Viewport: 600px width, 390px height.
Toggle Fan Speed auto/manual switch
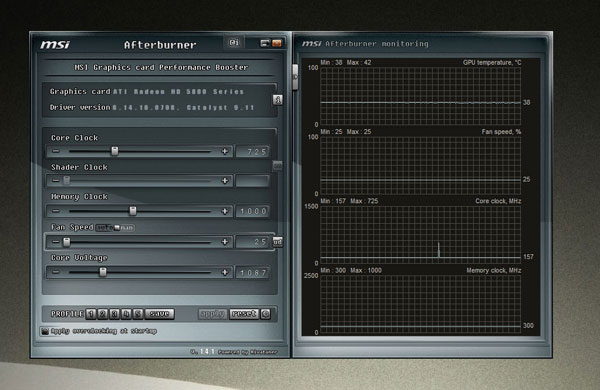coord(115,228)
